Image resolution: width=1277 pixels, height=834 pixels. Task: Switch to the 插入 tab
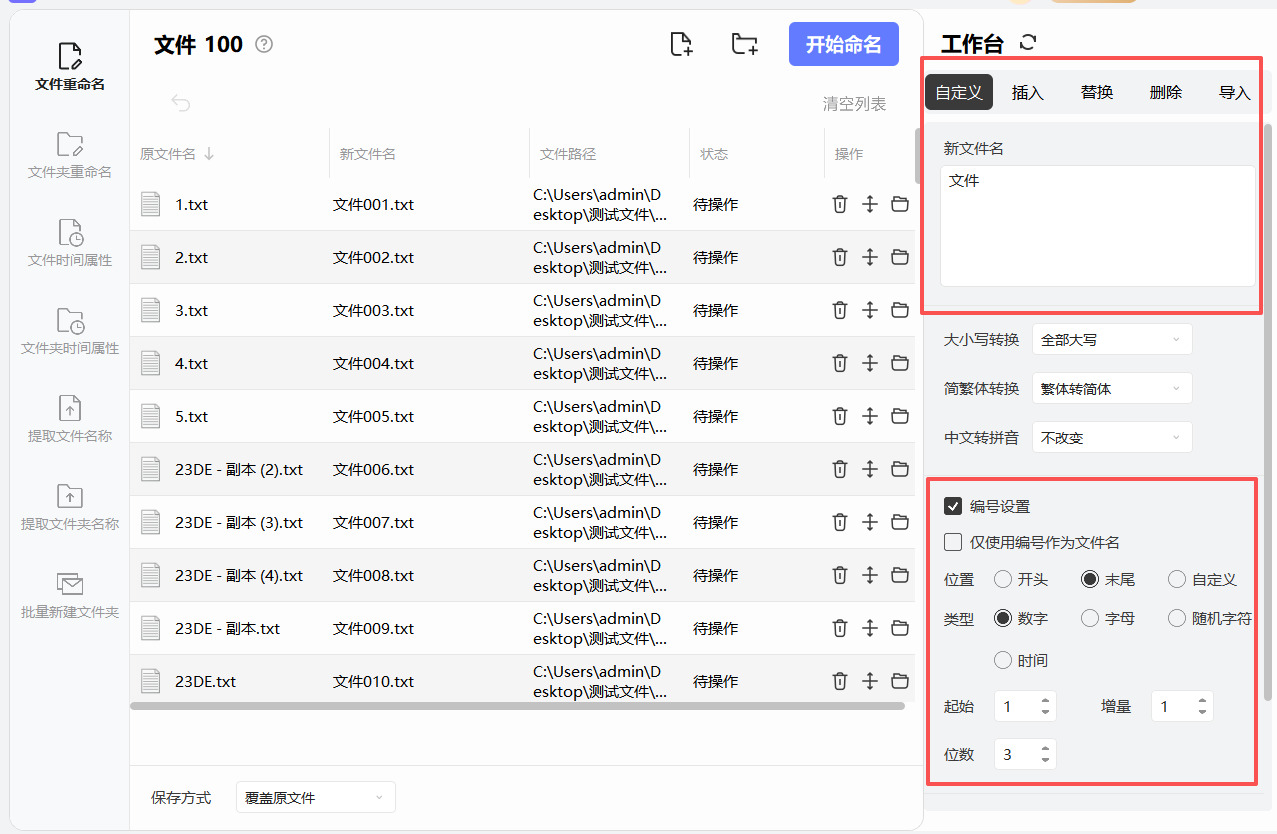tap(1028, 92)
